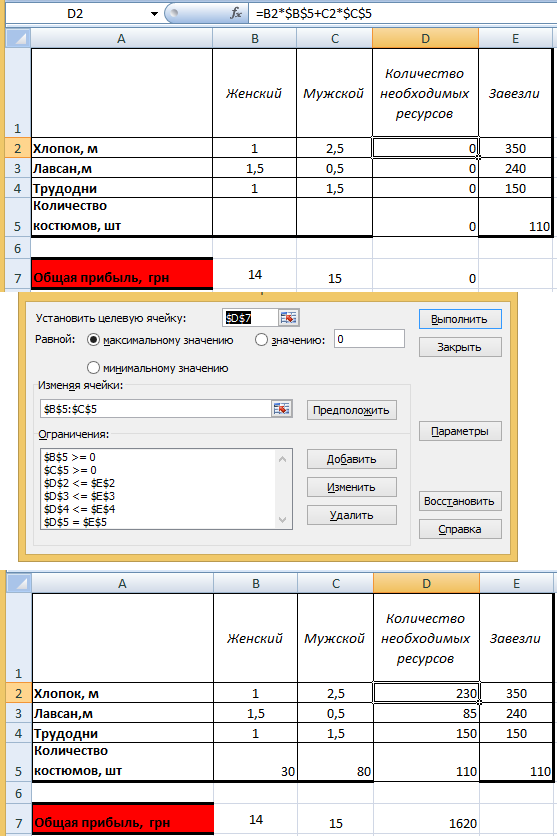Click the fx insert function icon
This screenshot has width=557, height=840.
[x=236, y=13]
